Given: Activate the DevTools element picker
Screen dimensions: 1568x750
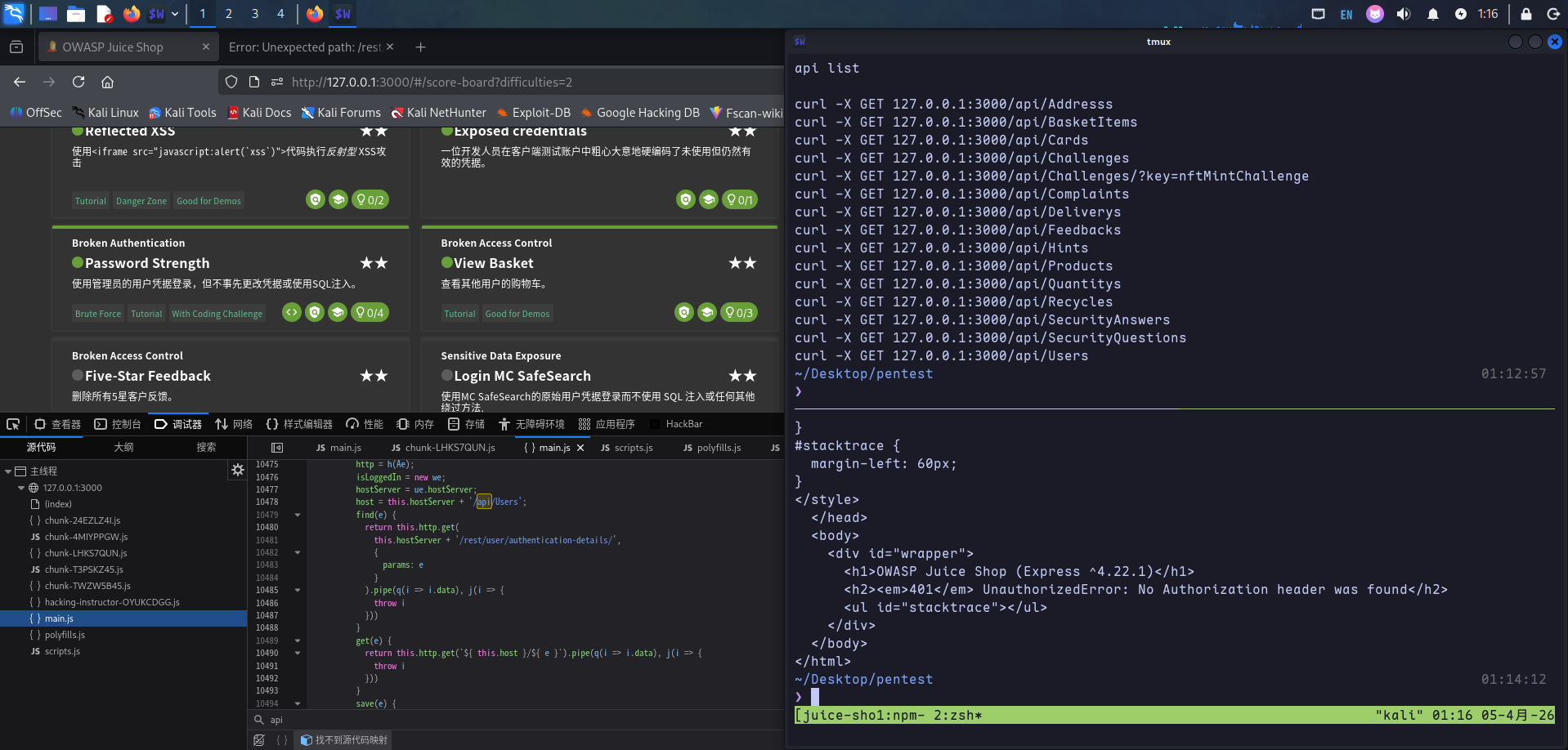Looking at the screenshot, I should point(13,424).
